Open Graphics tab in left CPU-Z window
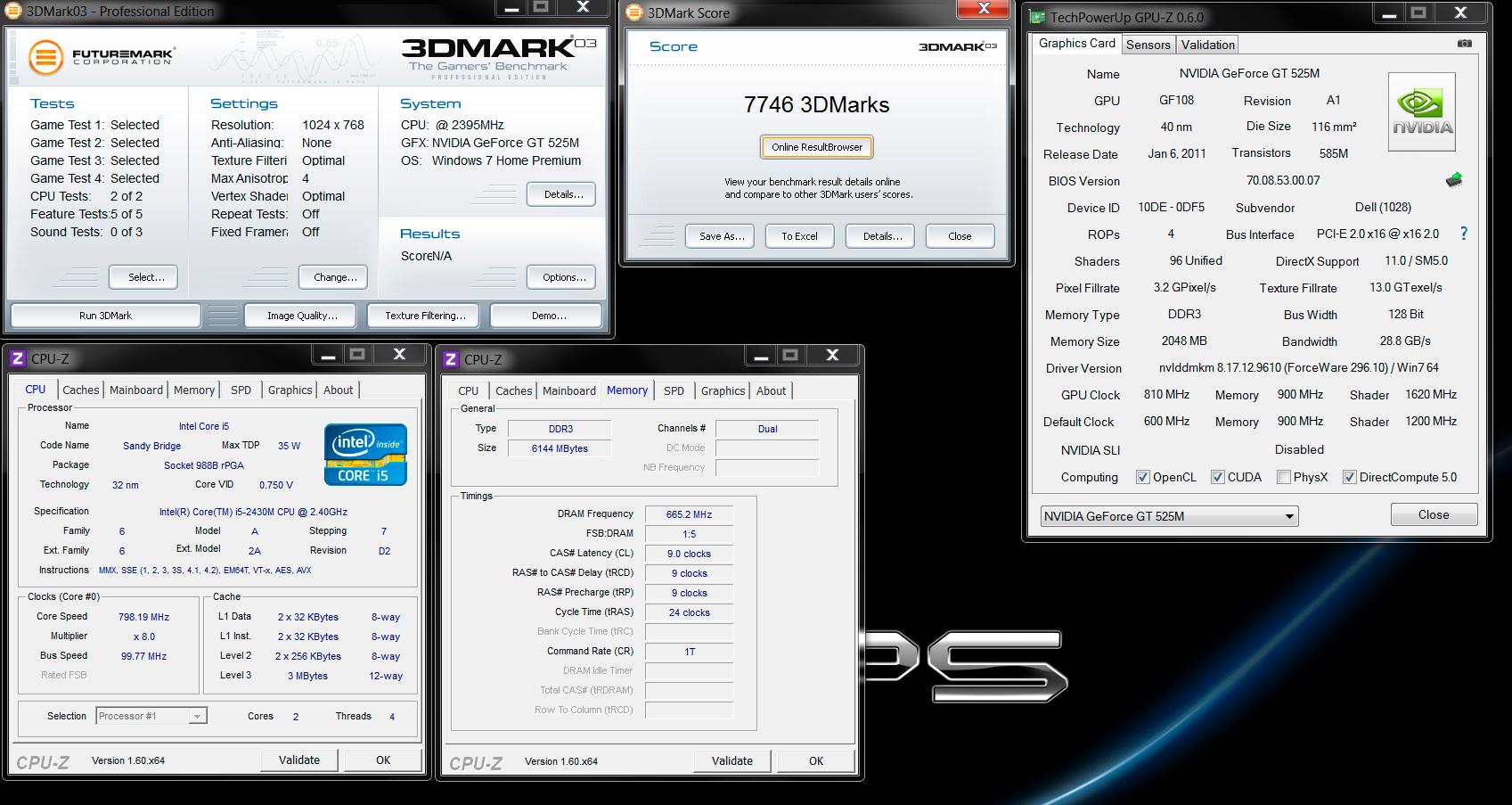Image resolution: width=1512 pixels, height=805 pixels. [290, 390]
